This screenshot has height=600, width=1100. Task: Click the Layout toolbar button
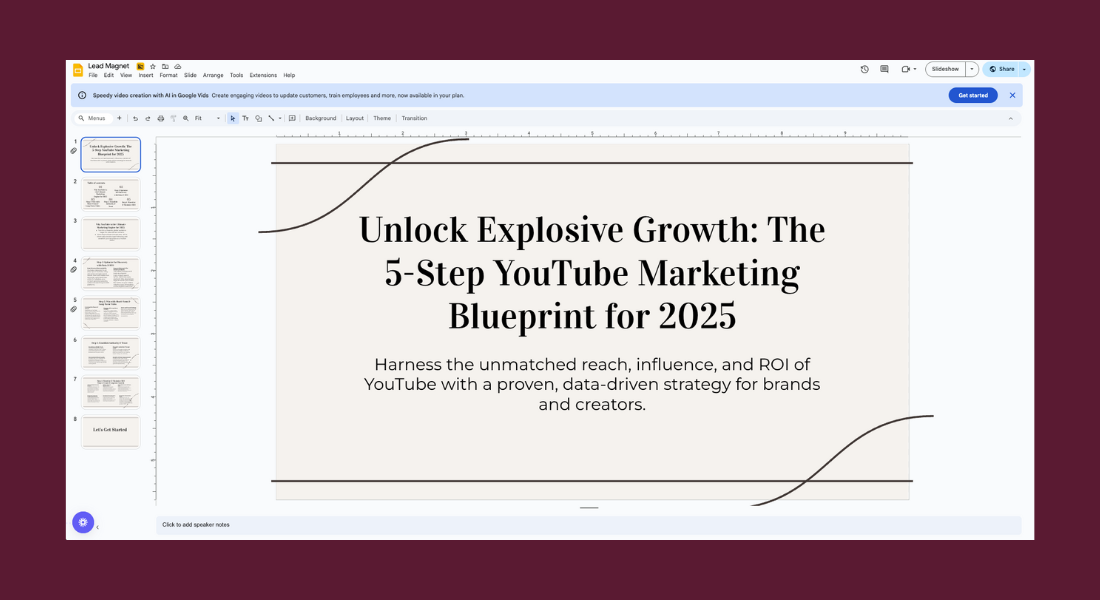(x=355, y=119)
